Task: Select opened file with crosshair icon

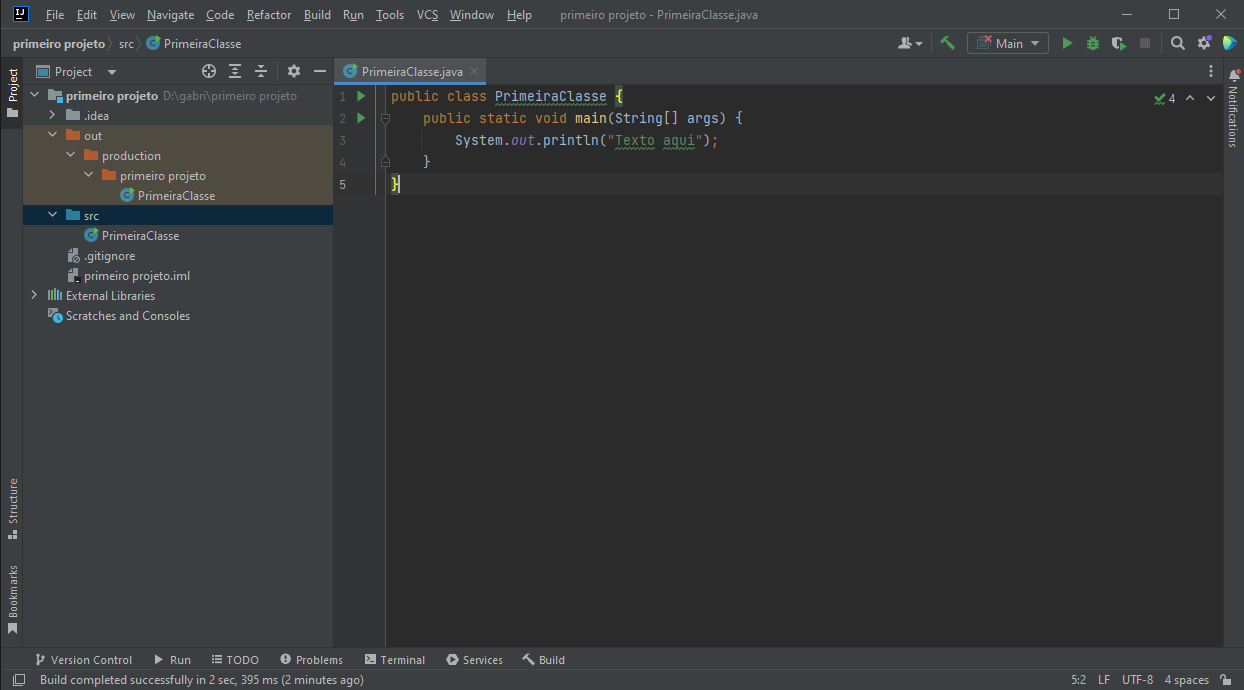Action: [x=209, y=71]
